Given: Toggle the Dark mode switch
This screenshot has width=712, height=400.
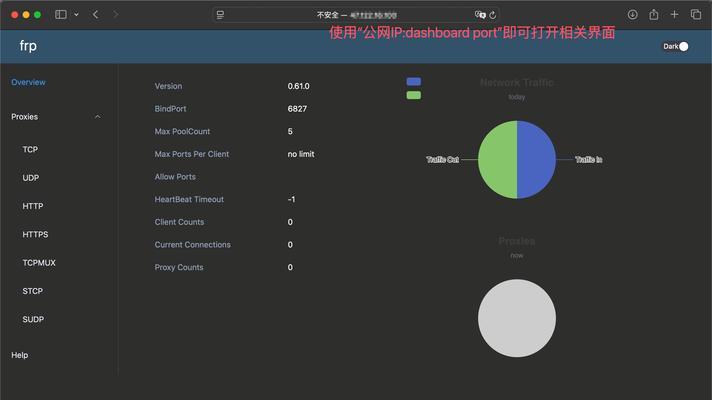Looking at the screenshot, I should click(x=676, y=46).
